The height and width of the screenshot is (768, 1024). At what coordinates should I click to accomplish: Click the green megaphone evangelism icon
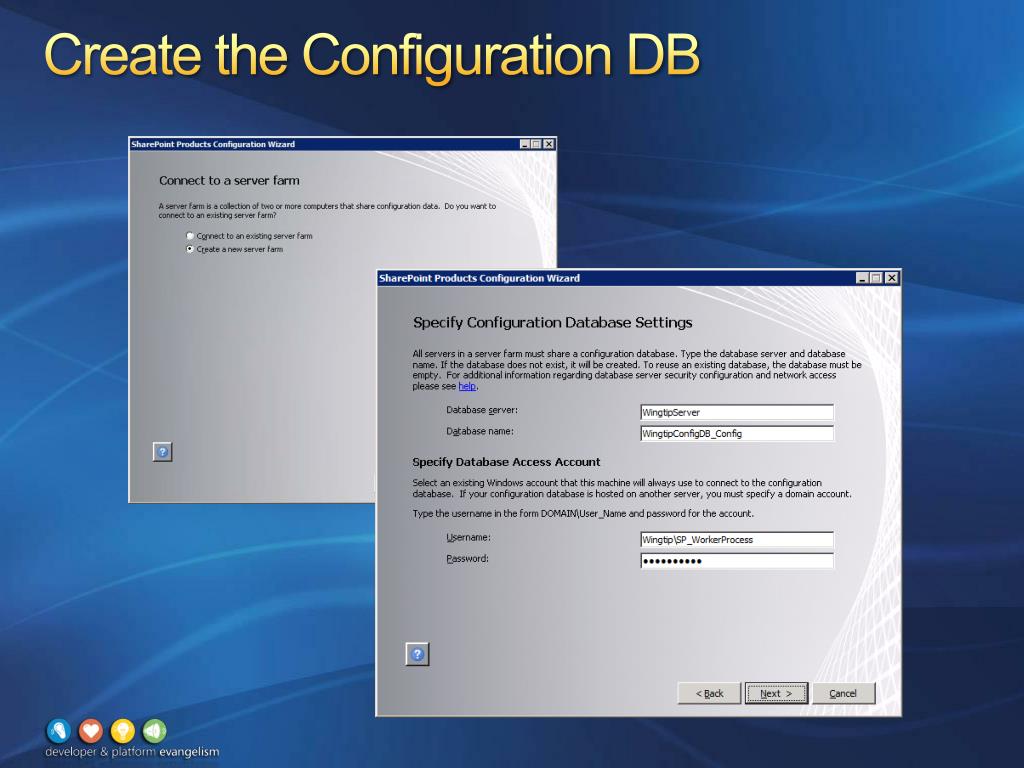click(x=155, y=731)
